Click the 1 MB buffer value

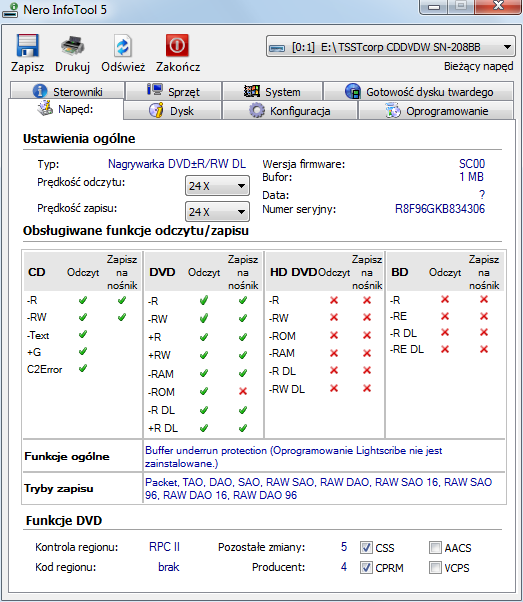click(x=472, y=177)
